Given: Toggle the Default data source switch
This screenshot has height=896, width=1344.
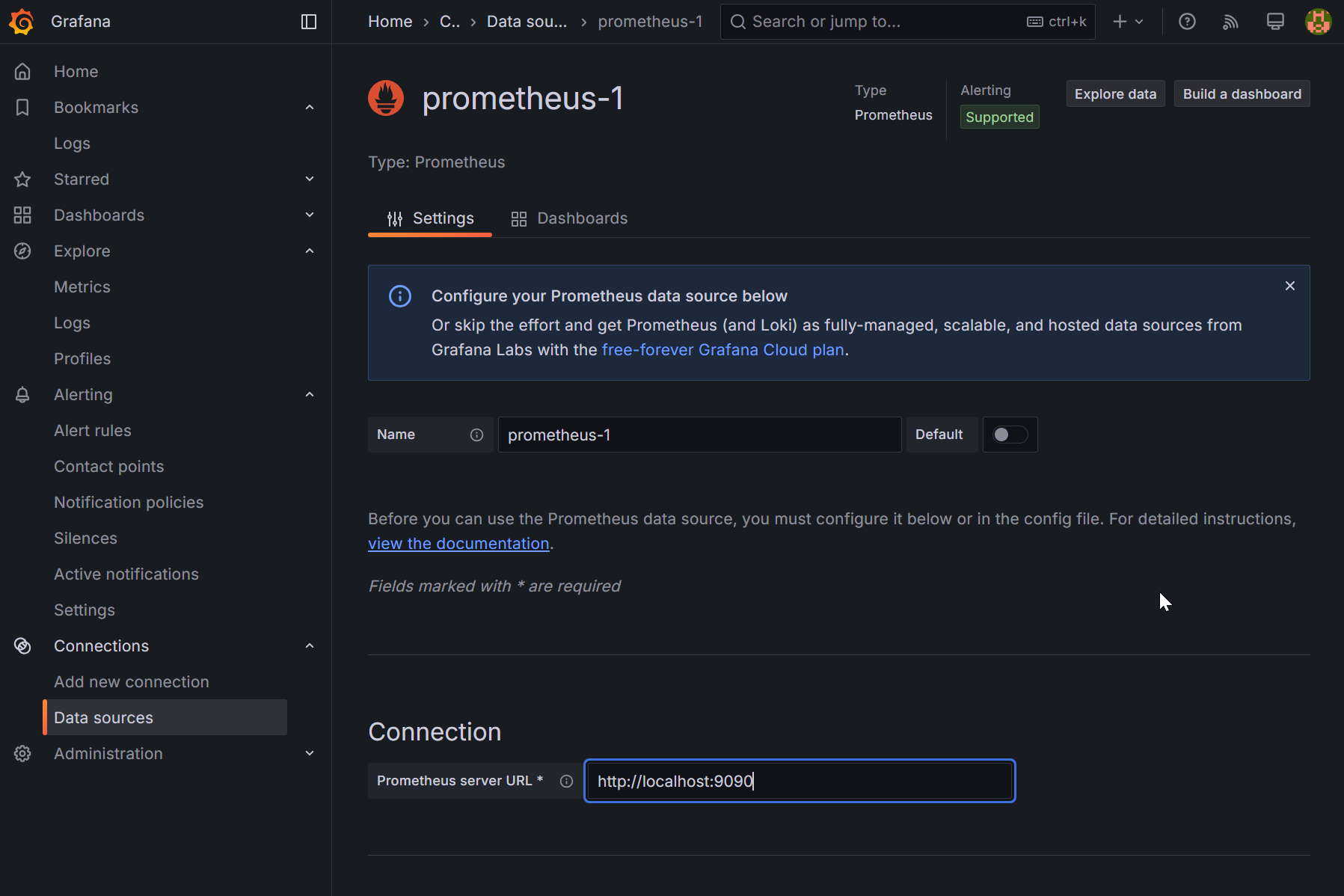Looking at the screenshot, I should tap(1010, 435).
